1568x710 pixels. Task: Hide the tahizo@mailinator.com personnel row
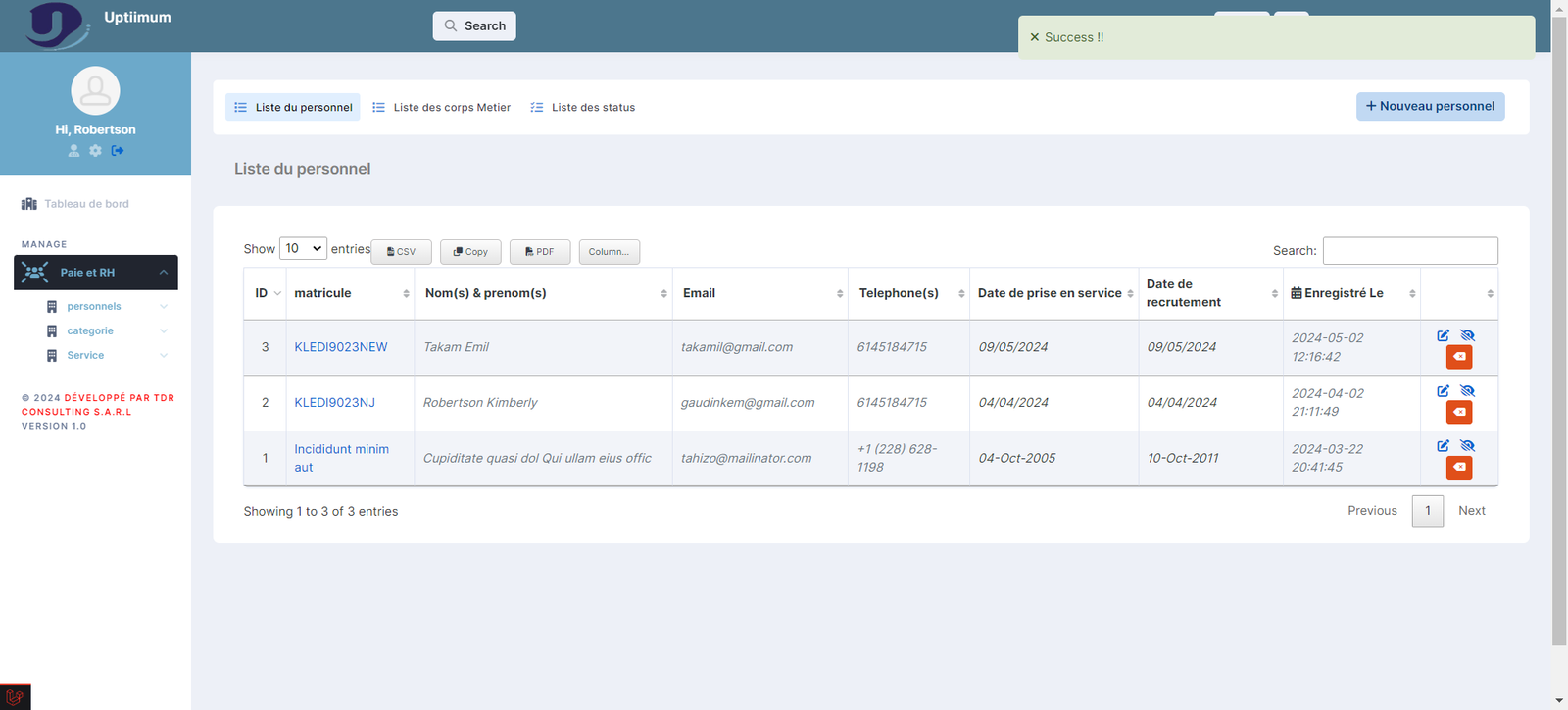click(1467, 446)
